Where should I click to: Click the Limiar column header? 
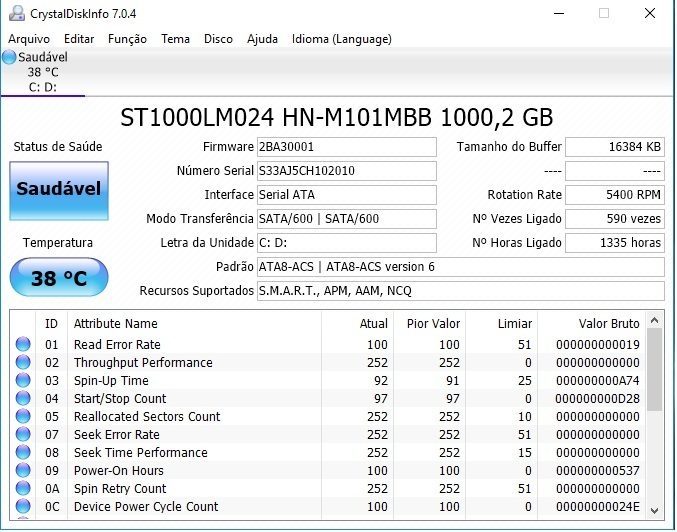[502, 323]
